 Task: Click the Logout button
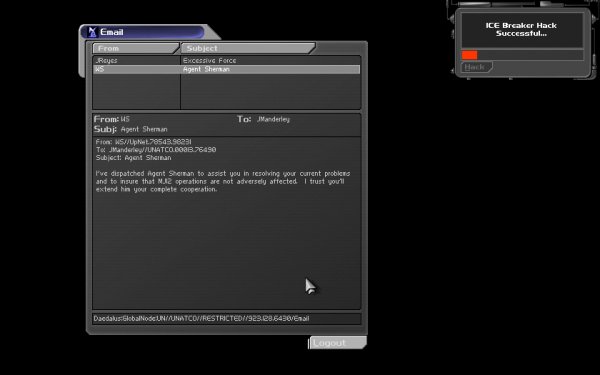[x=338, y=343]
